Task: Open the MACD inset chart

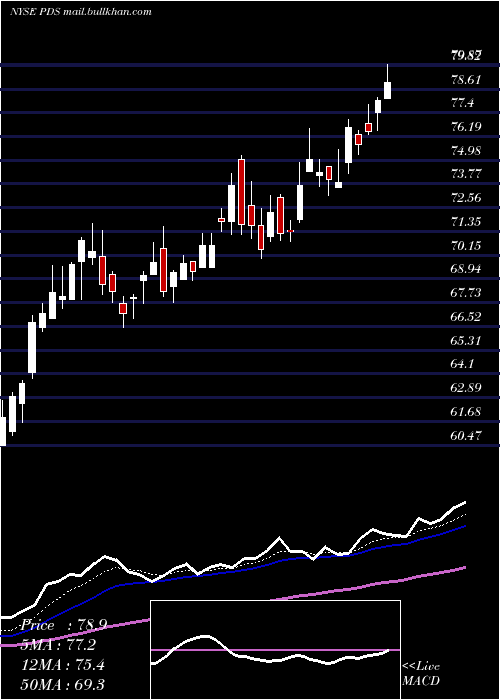Action: pos(275,650)
